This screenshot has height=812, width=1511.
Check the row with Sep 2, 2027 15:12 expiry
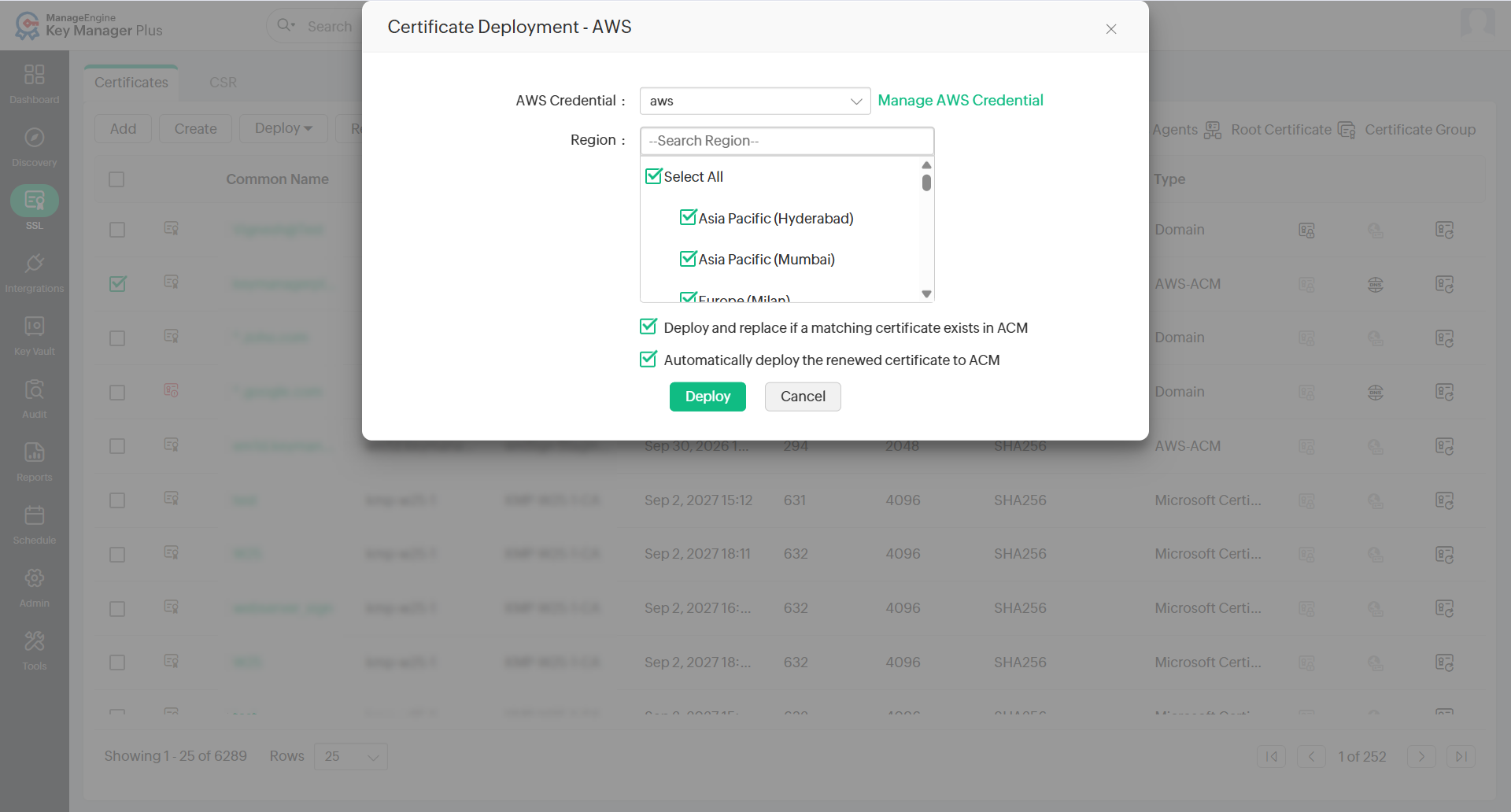tap(117, 500)
